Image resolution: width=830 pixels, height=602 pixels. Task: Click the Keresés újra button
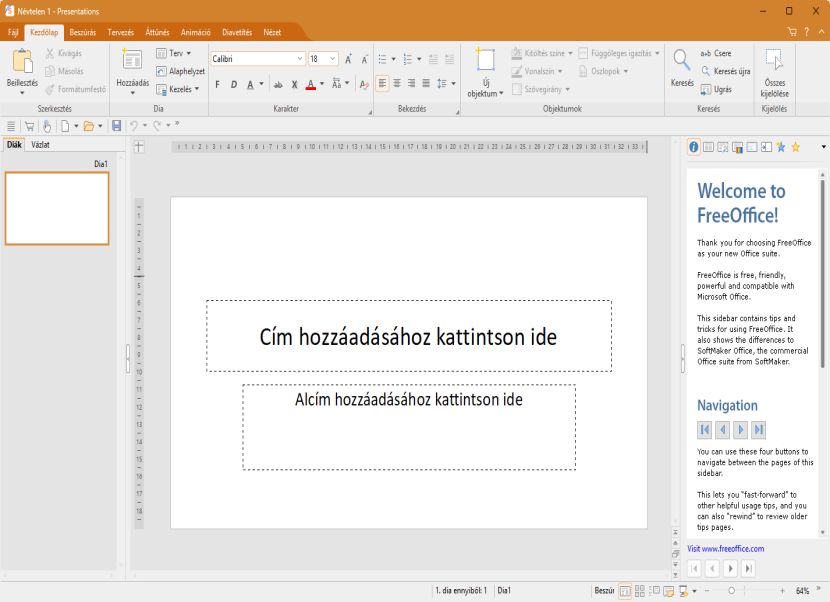click(x=725, y=71)
